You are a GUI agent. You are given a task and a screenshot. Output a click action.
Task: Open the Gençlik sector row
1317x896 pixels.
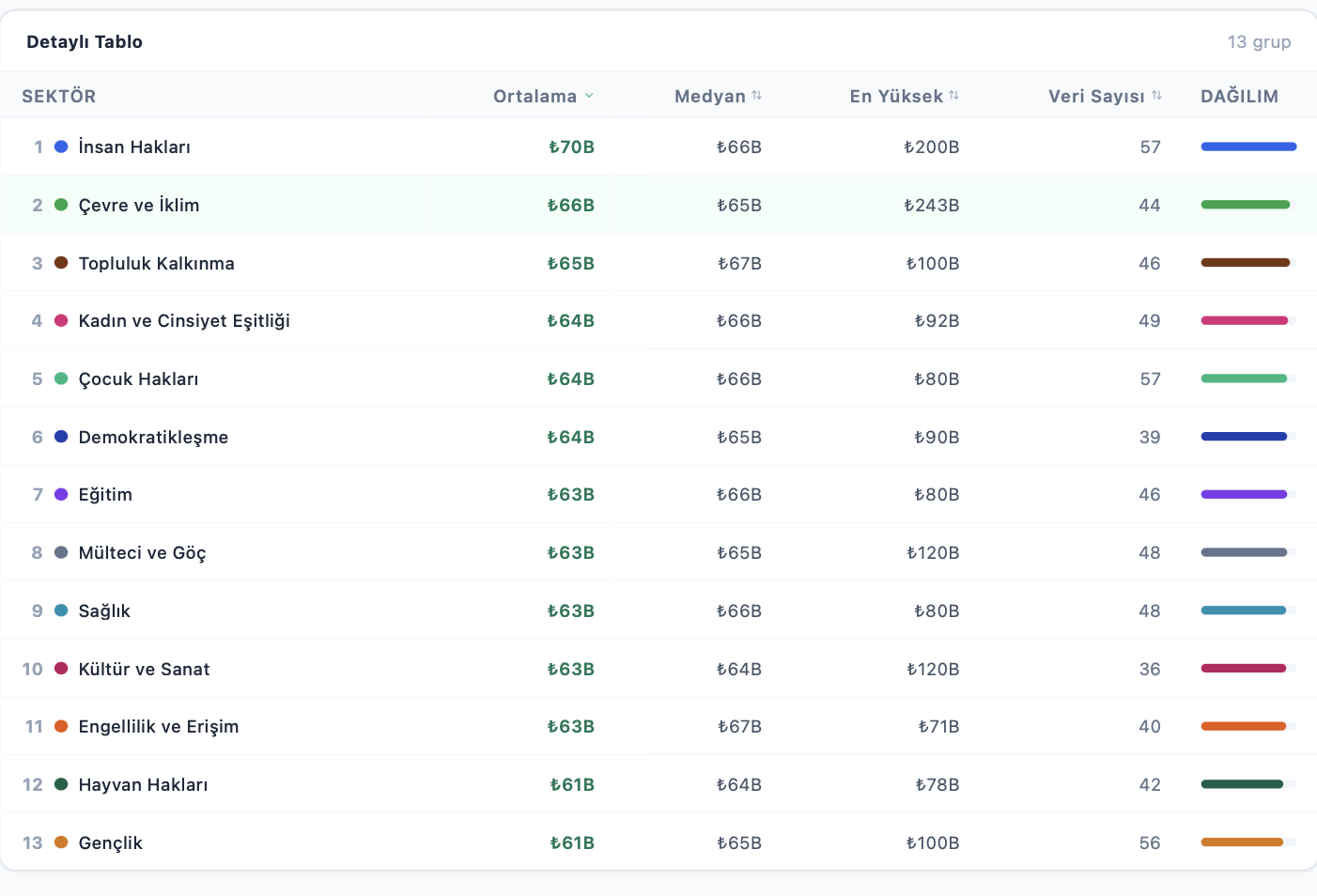tap(658, 842)
